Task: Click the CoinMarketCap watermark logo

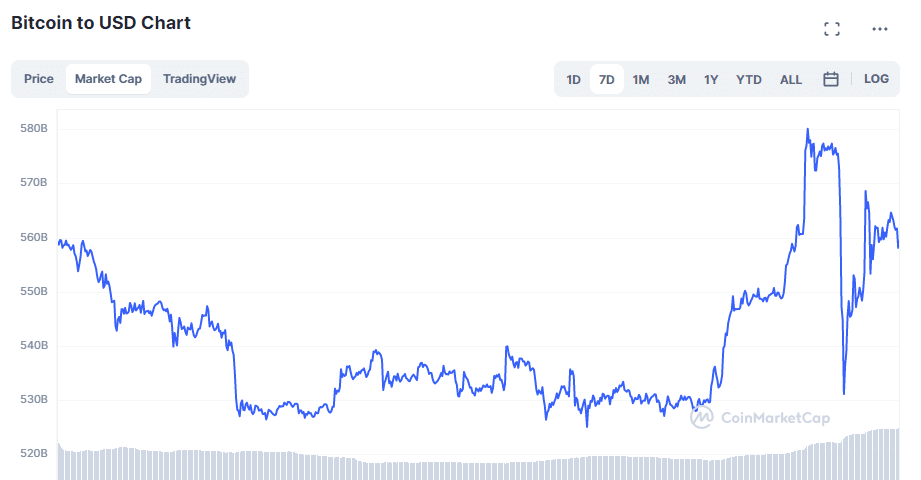Action: coord(760,417)
